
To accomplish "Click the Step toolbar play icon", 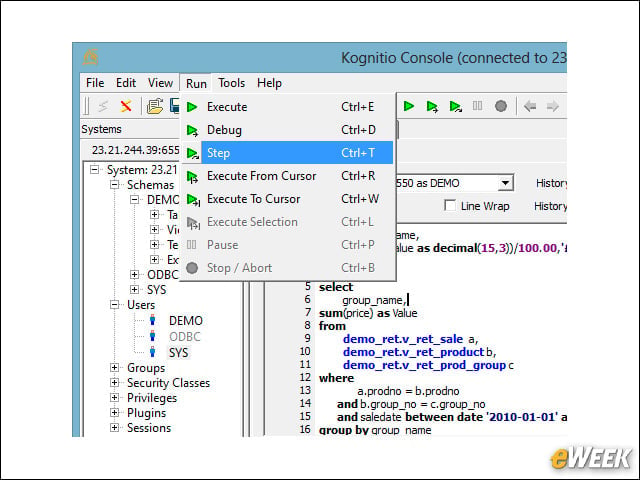I will (455, 107).
